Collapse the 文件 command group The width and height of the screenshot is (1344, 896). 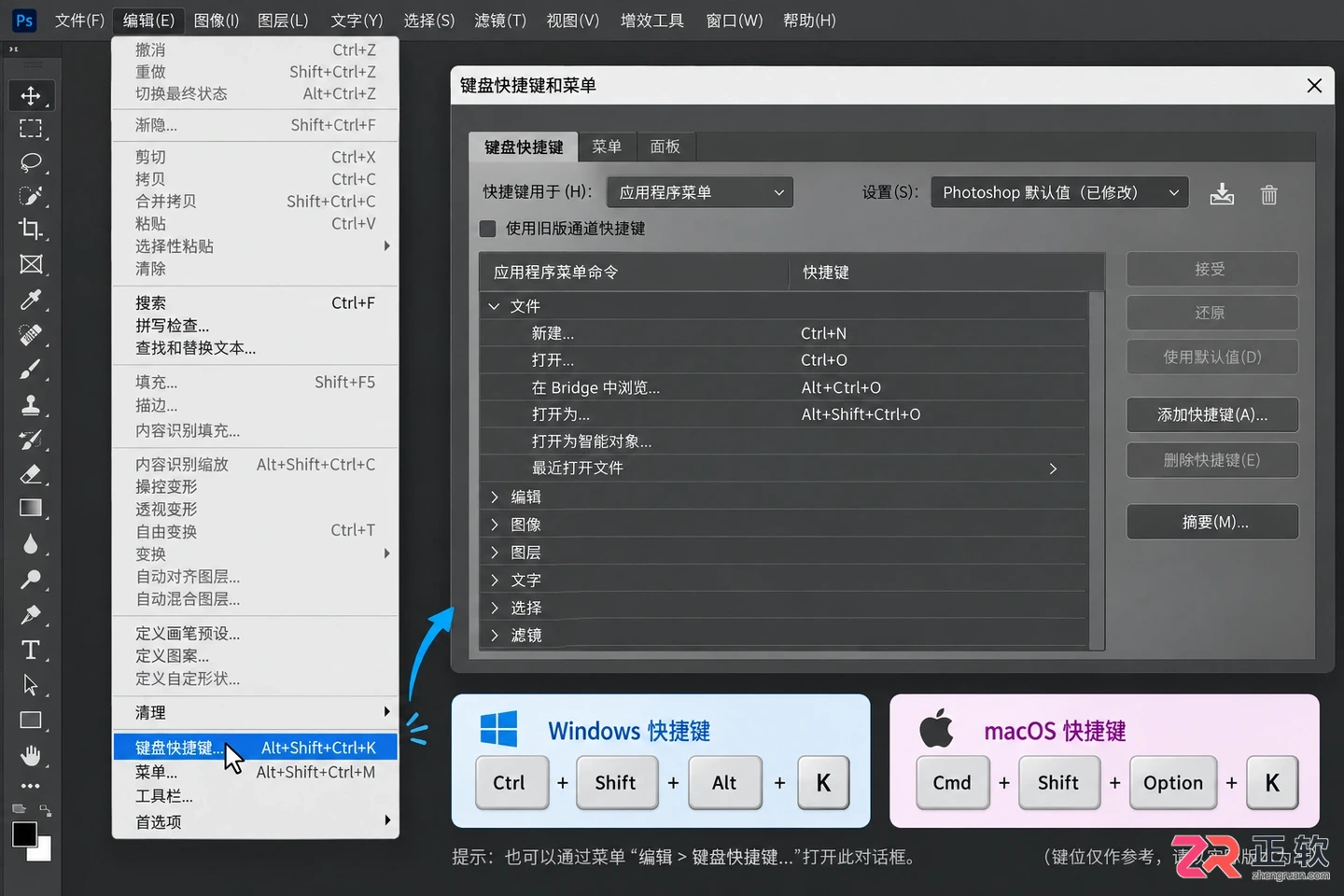(494, 306)
